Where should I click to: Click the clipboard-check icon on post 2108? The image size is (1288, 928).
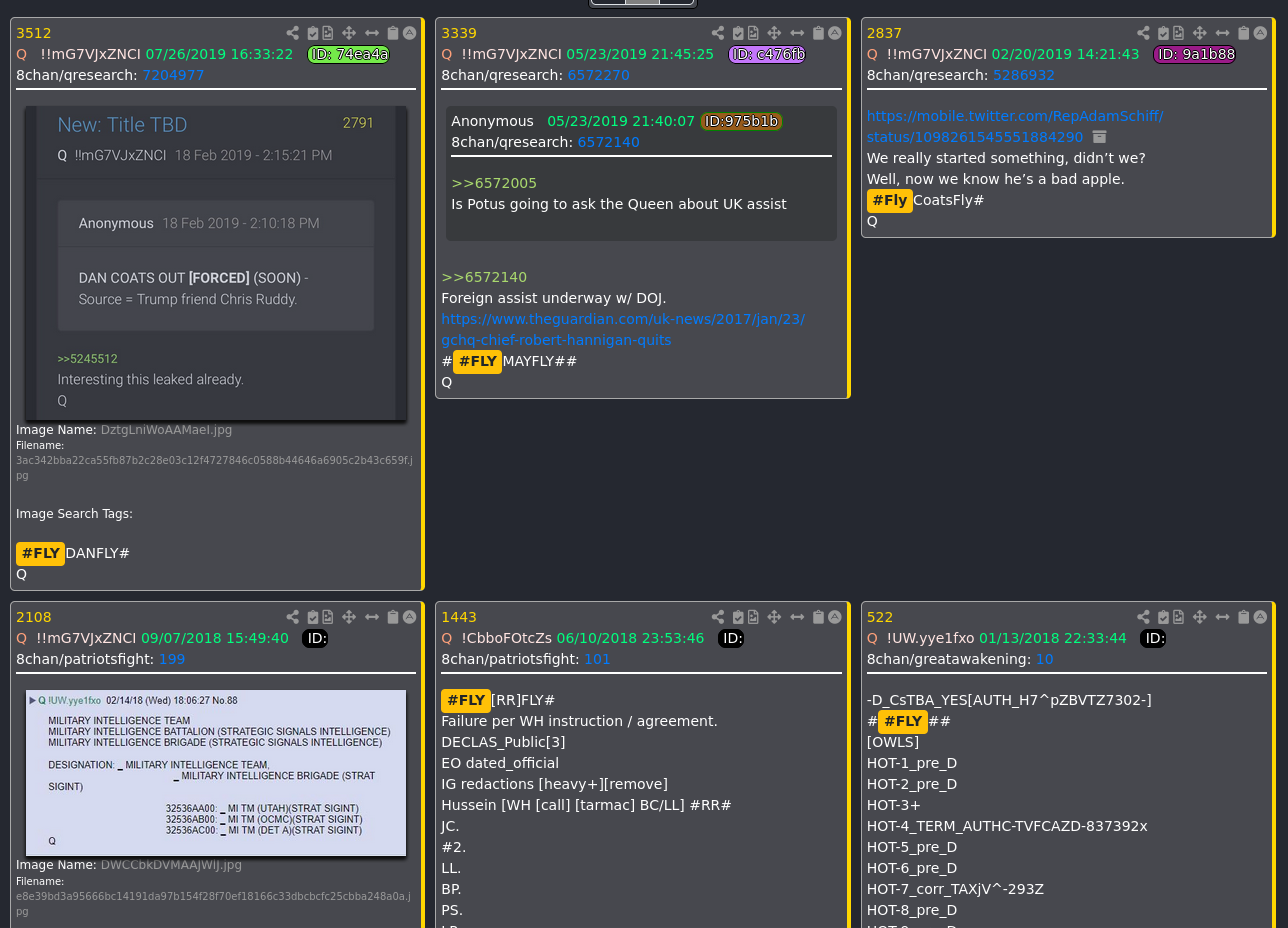[x=313, y=617]
